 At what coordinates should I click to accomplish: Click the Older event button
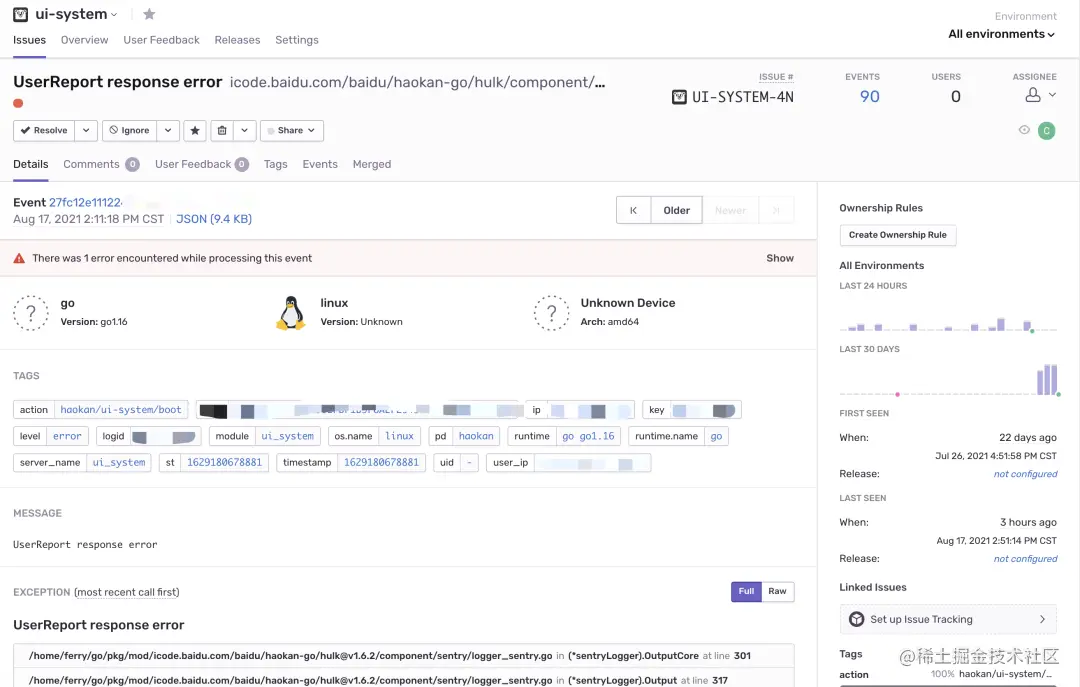[x=676, y=210]
